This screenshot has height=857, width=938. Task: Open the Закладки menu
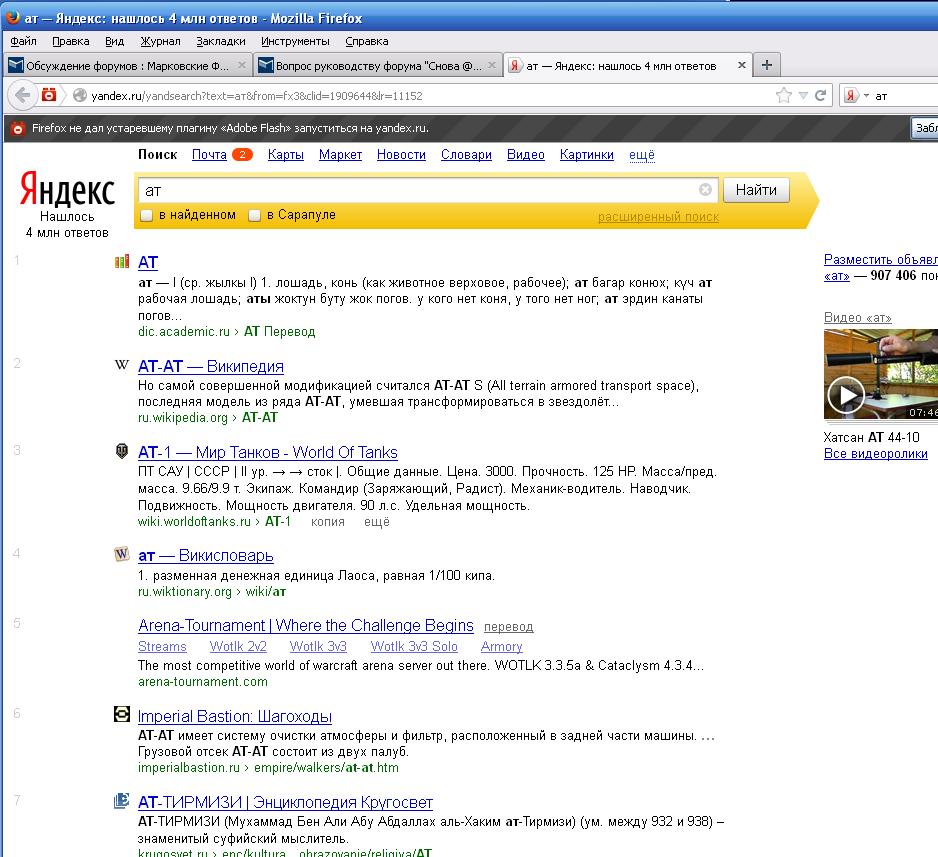coord(220,41)
